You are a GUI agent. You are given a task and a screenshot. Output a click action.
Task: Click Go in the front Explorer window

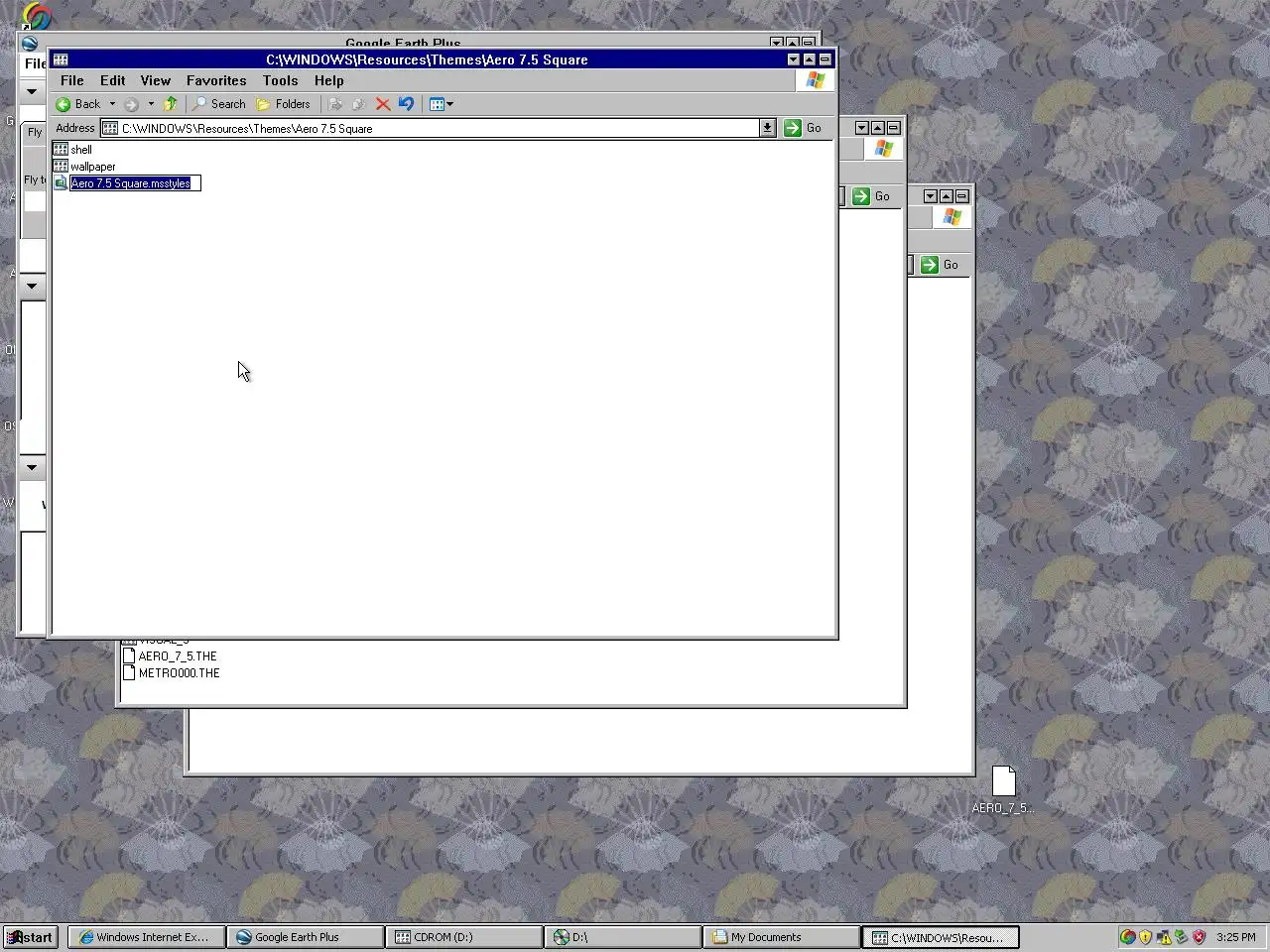point(804,128)
